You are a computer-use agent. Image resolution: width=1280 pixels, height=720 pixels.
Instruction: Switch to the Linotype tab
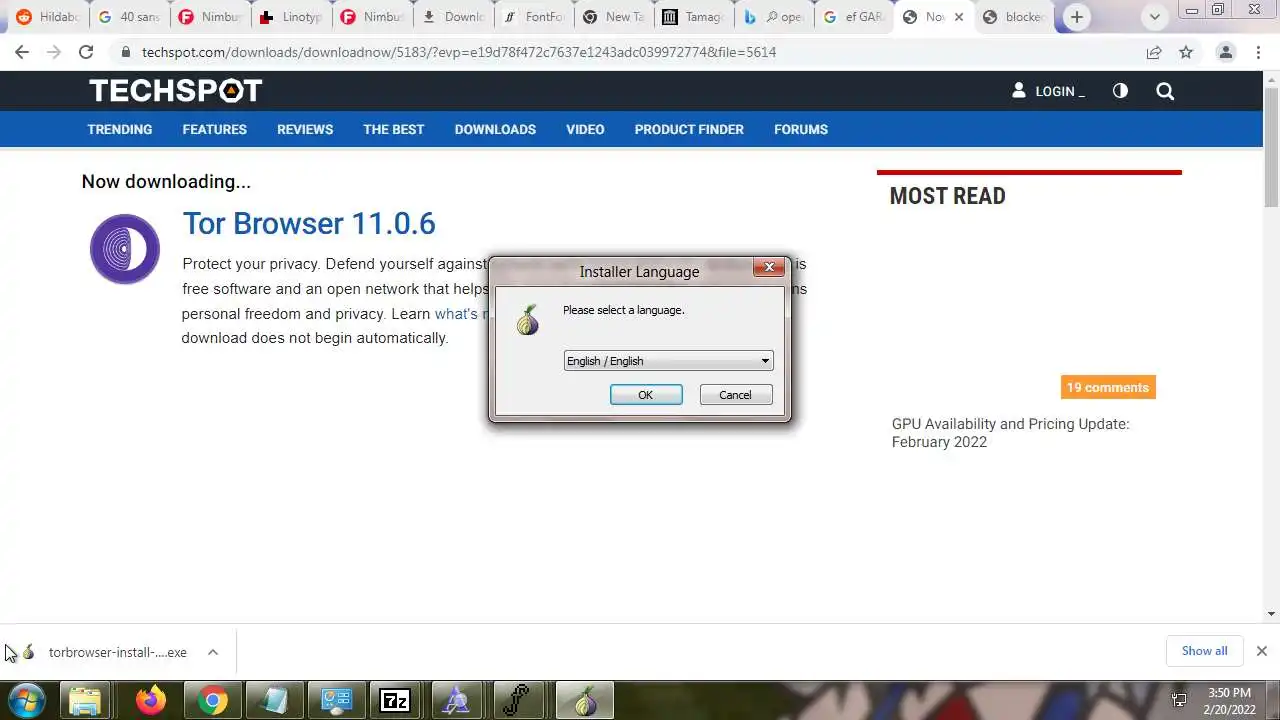point(291,17)
